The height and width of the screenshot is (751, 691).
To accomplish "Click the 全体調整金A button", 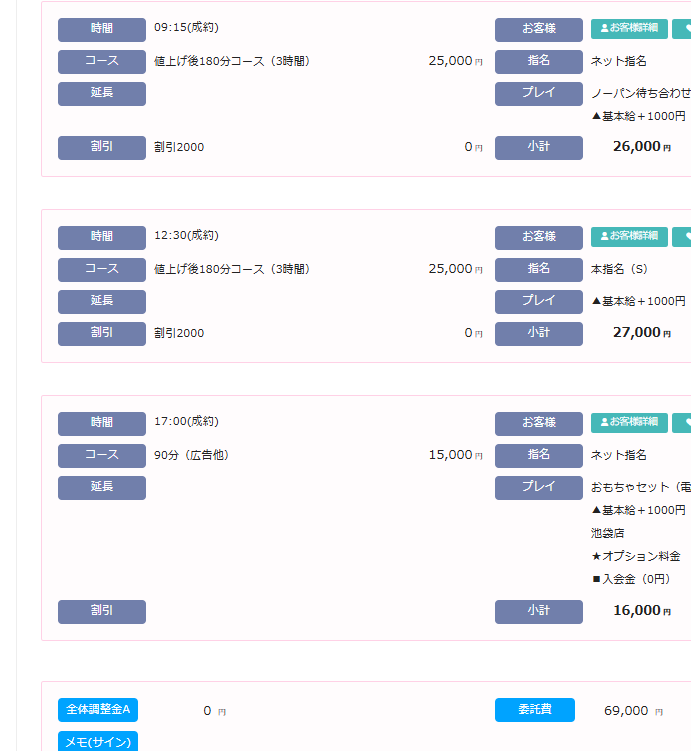I will point(98,710).
